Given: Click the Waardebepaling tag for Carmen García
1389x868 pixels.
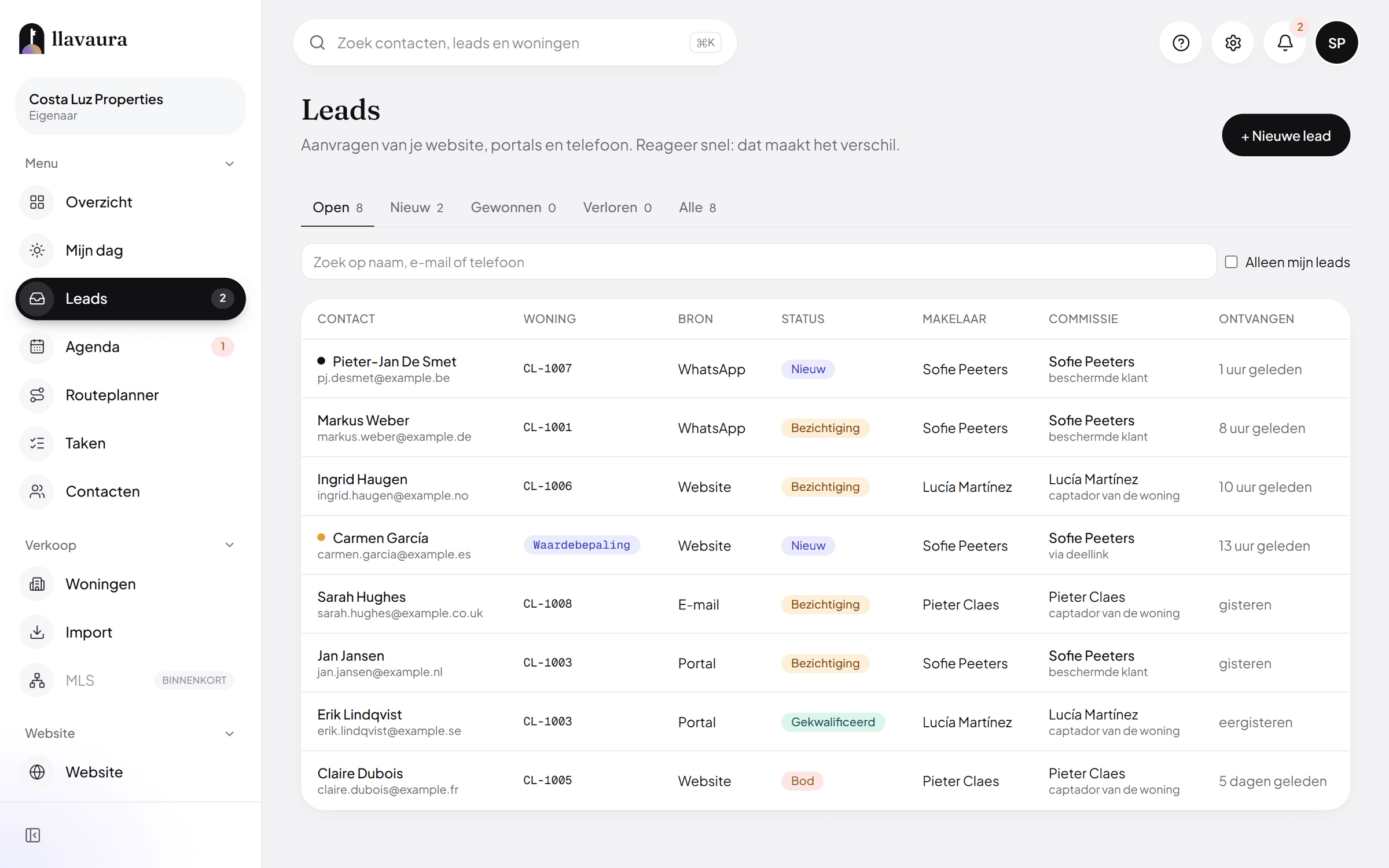Looking at the screenshot, I should pos(582,545).
